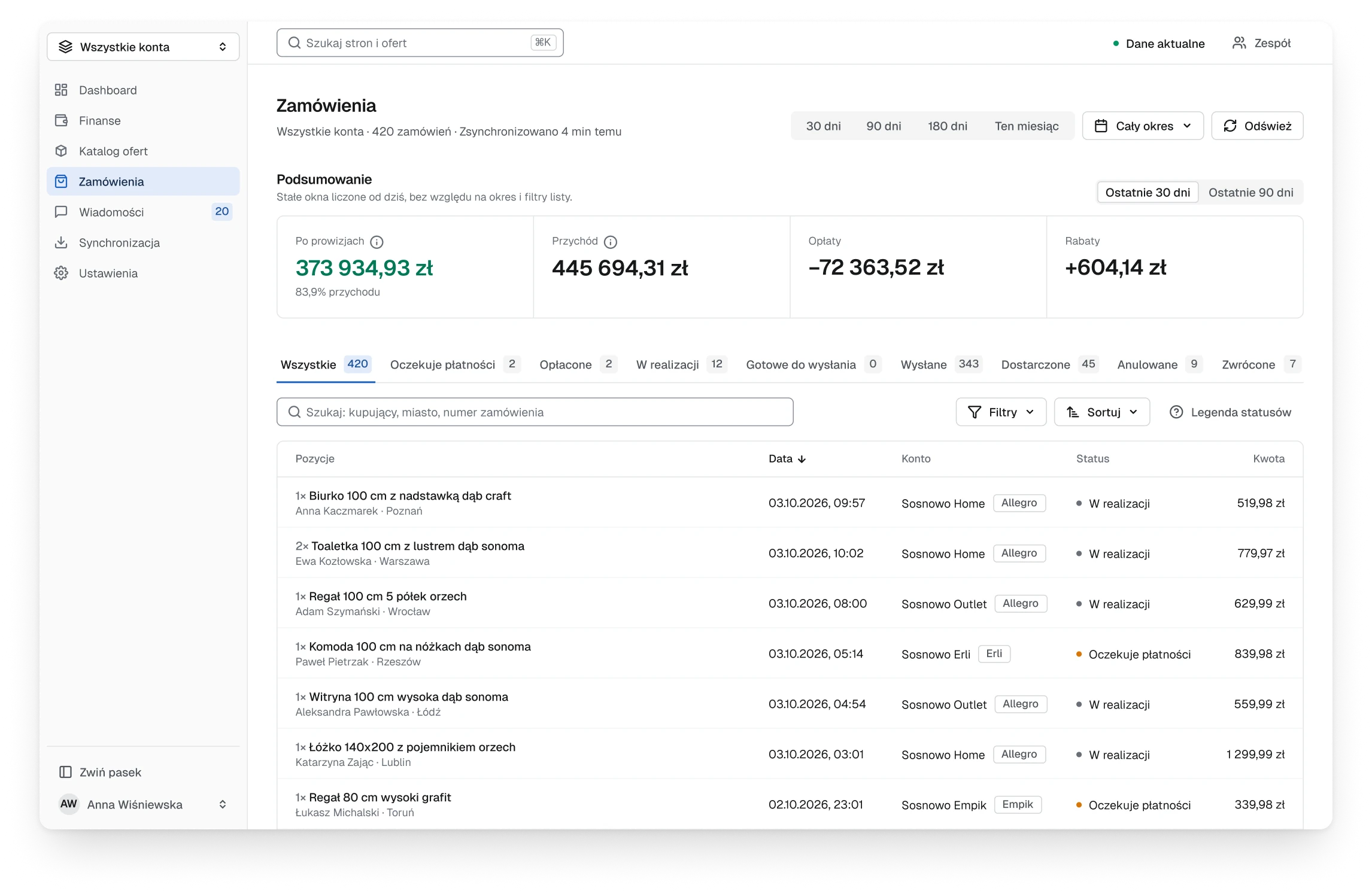Select the Ten miesiąc period
1372x894 pixels.
pyautogui.click(x=1027, y=126)
